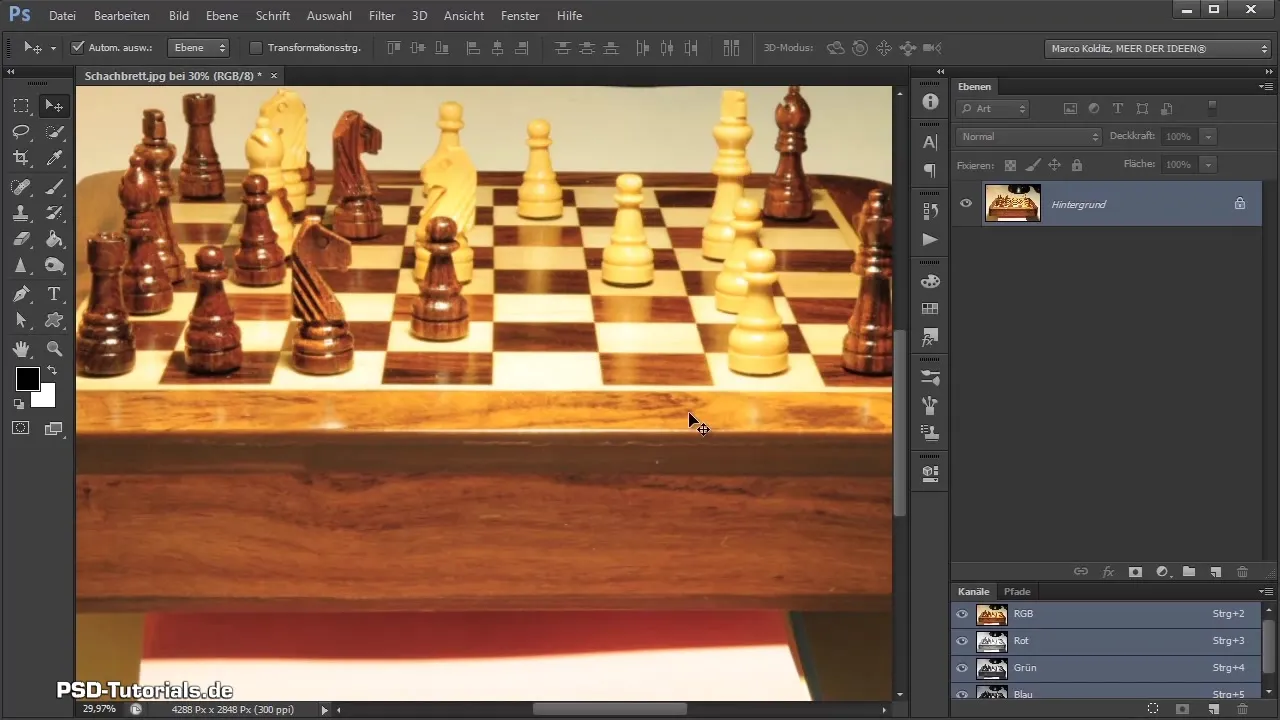
Task: Add a layer mask
Action: pos(1135,572)
